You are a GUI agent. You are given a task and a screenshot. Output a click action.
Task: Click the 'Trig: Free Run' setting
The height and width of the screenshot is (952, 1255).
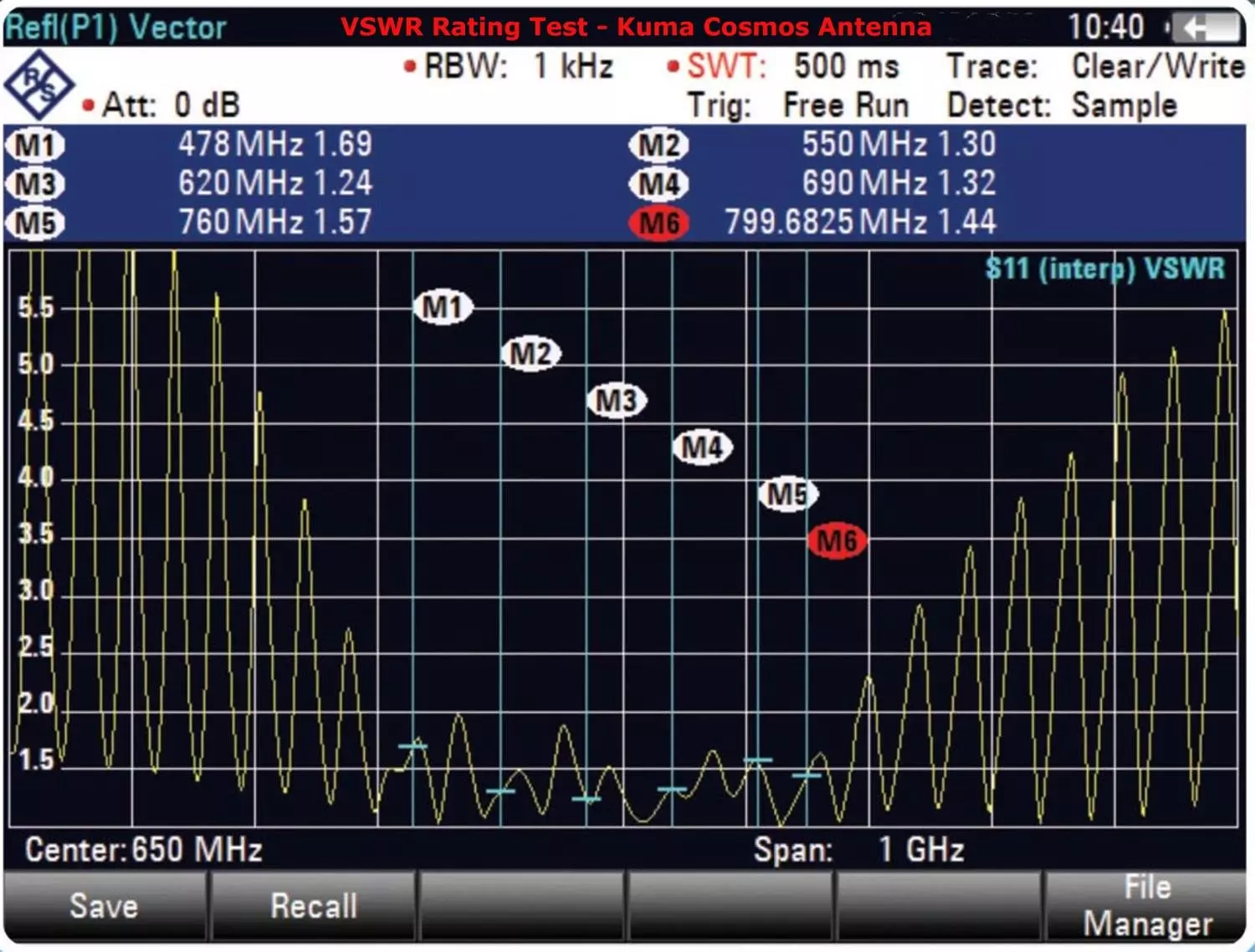point(798,105)
